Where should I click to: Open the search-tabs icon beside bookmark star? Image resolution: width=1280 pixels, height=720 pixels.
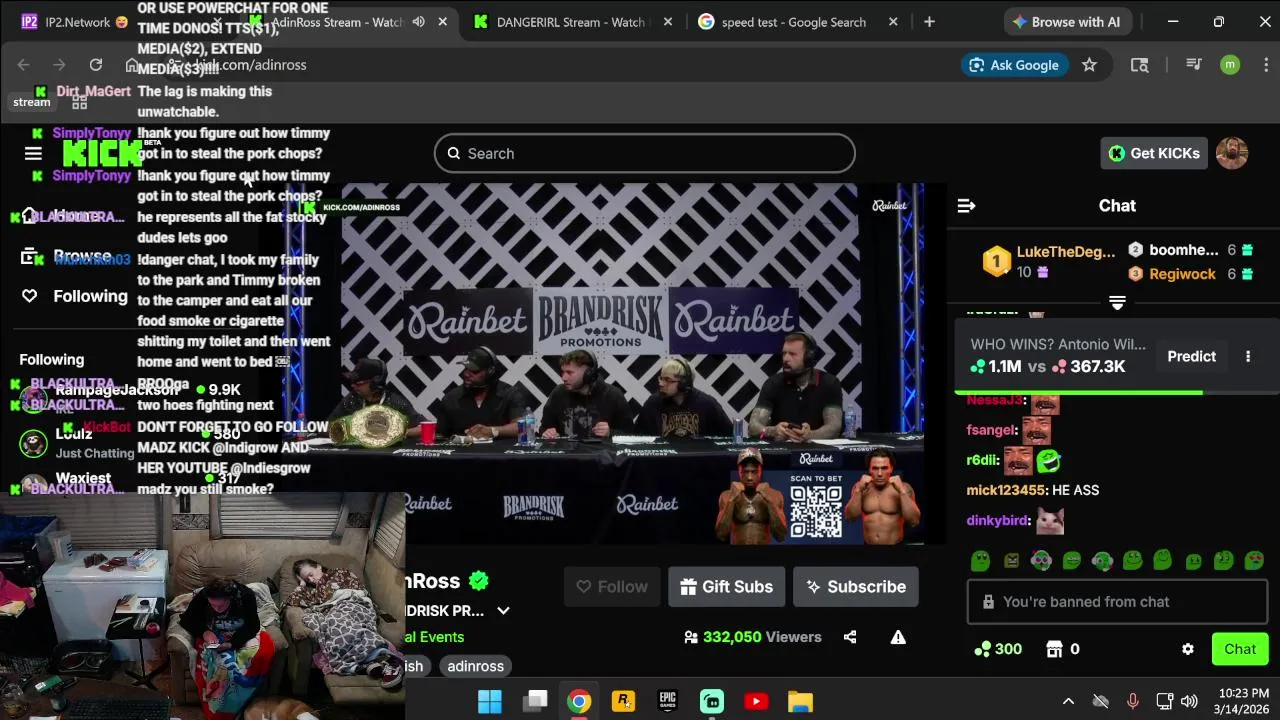[x=1139, y=65]
